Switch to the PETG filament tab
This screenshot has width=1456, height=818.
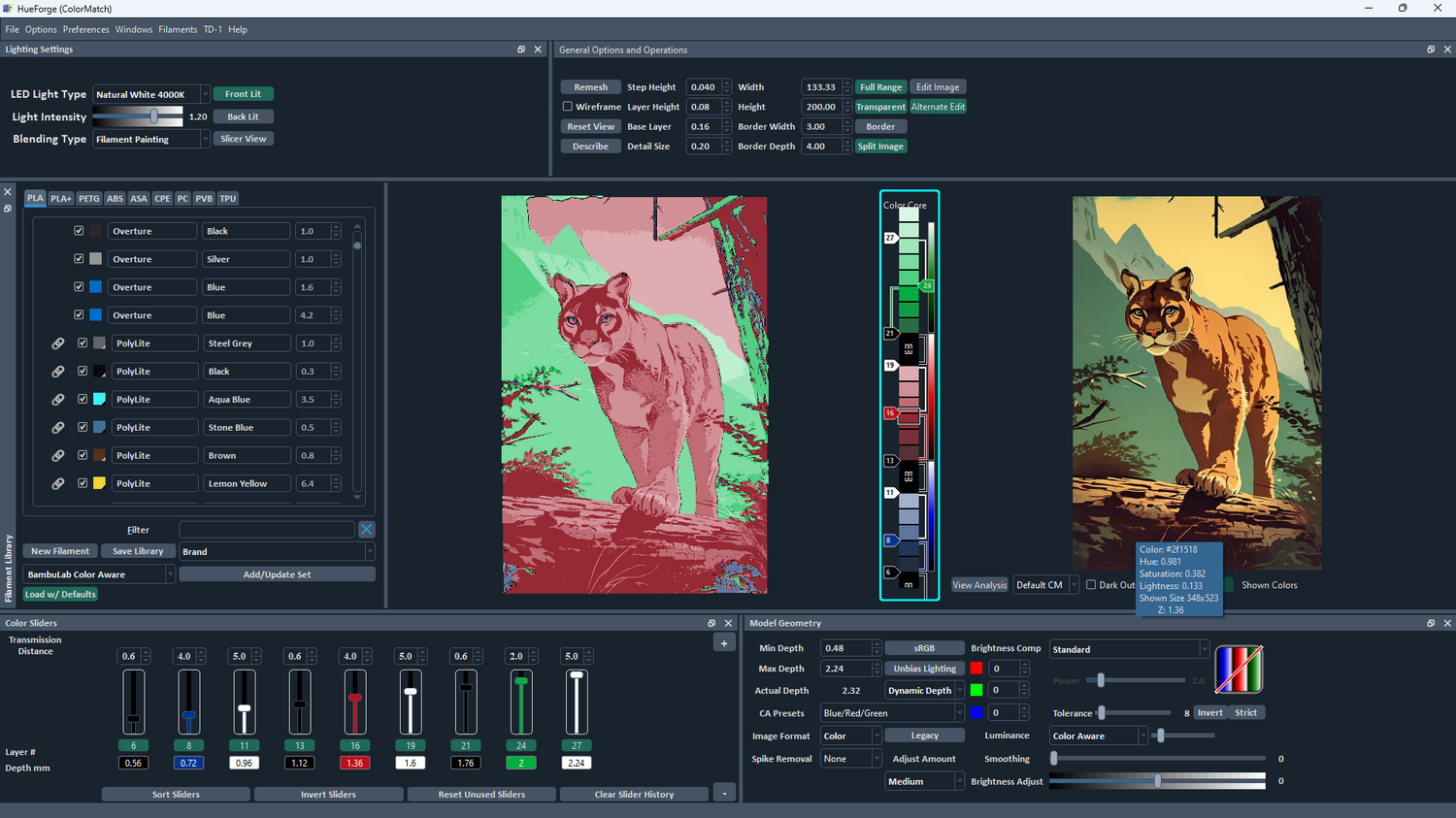click(88, 198)
